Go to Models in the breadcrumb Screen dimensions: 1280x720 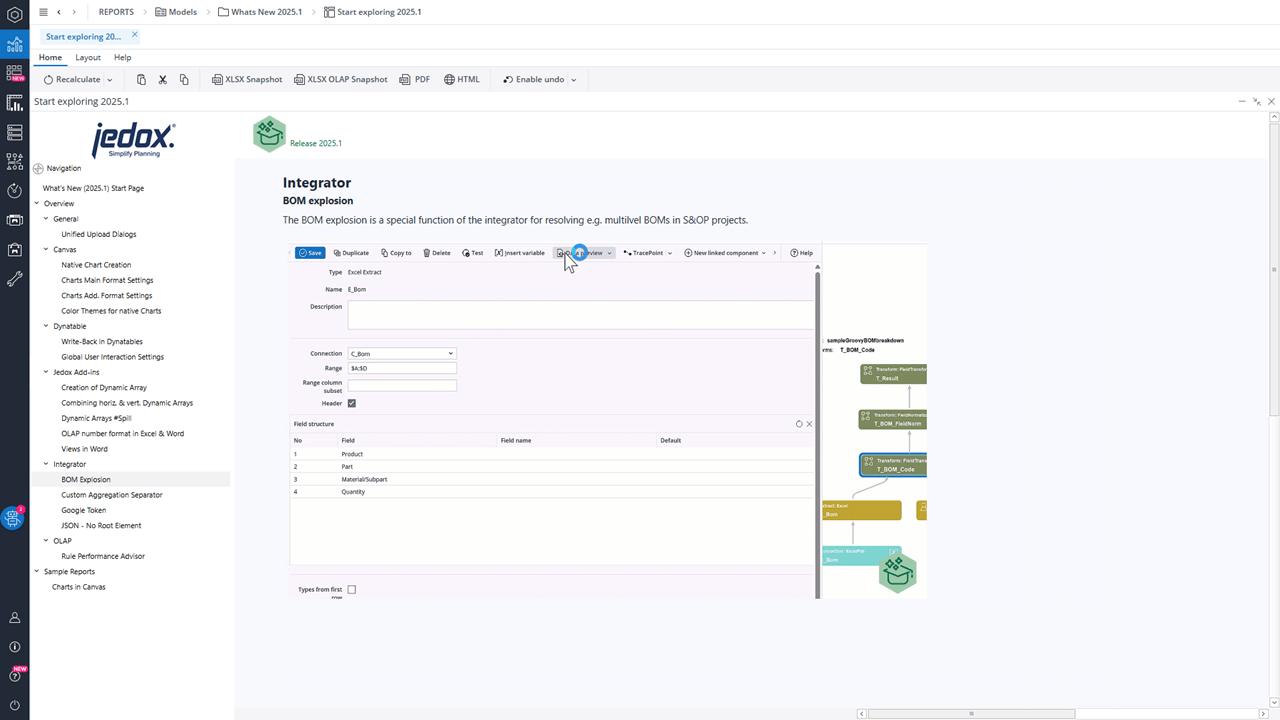[x=176, y=12]
